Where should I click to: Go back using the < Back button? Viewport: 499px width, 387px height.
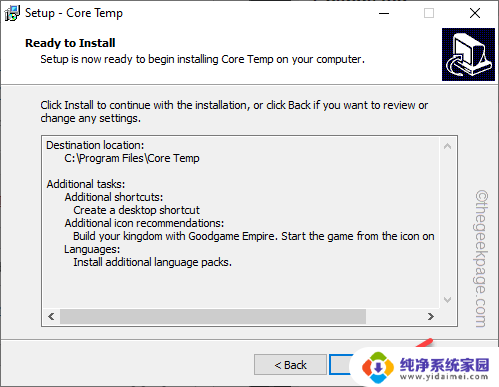pos(290,365)
